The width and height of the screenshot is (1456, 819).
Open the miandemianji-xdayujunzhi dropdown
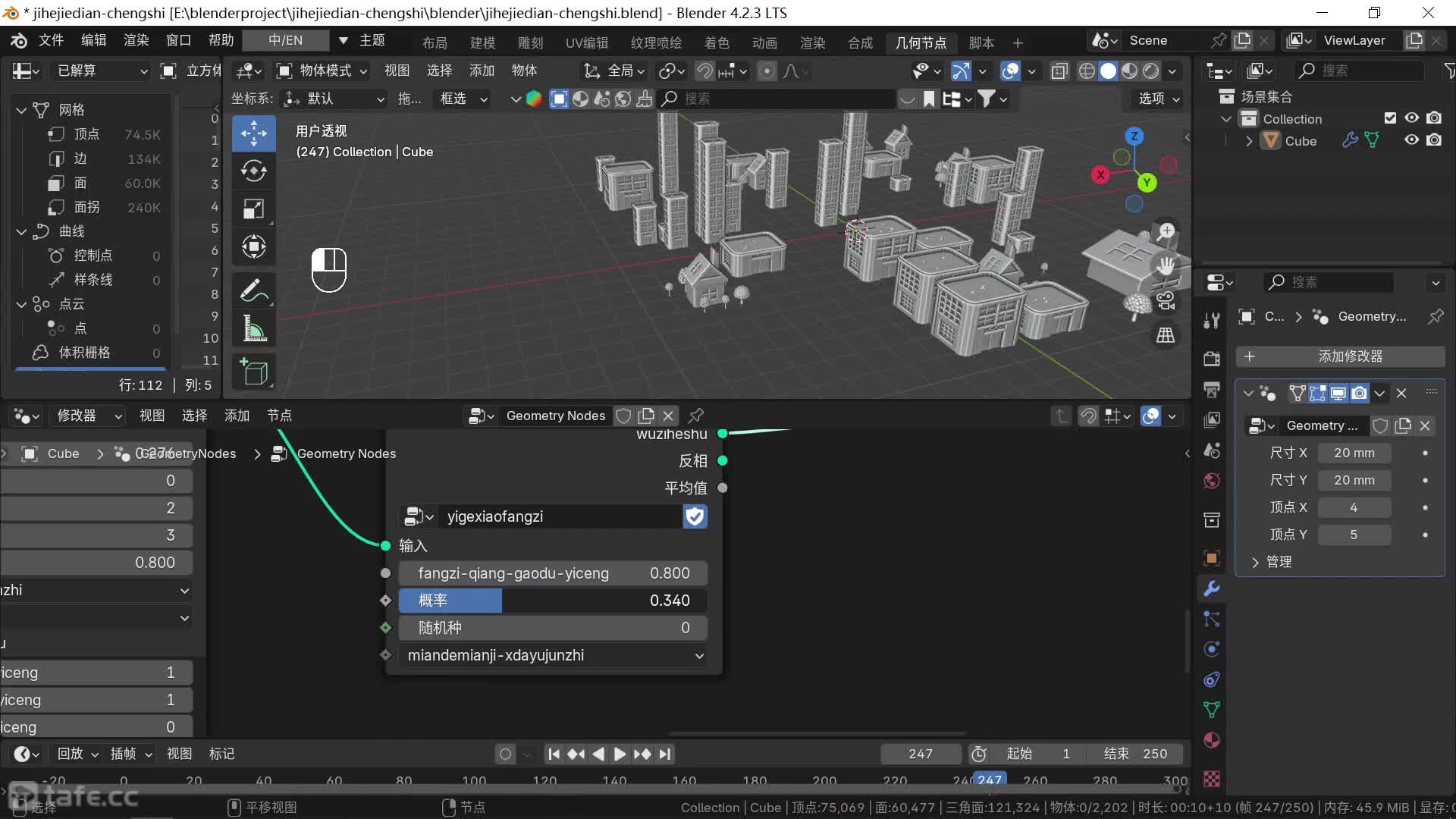pos(554,655)
